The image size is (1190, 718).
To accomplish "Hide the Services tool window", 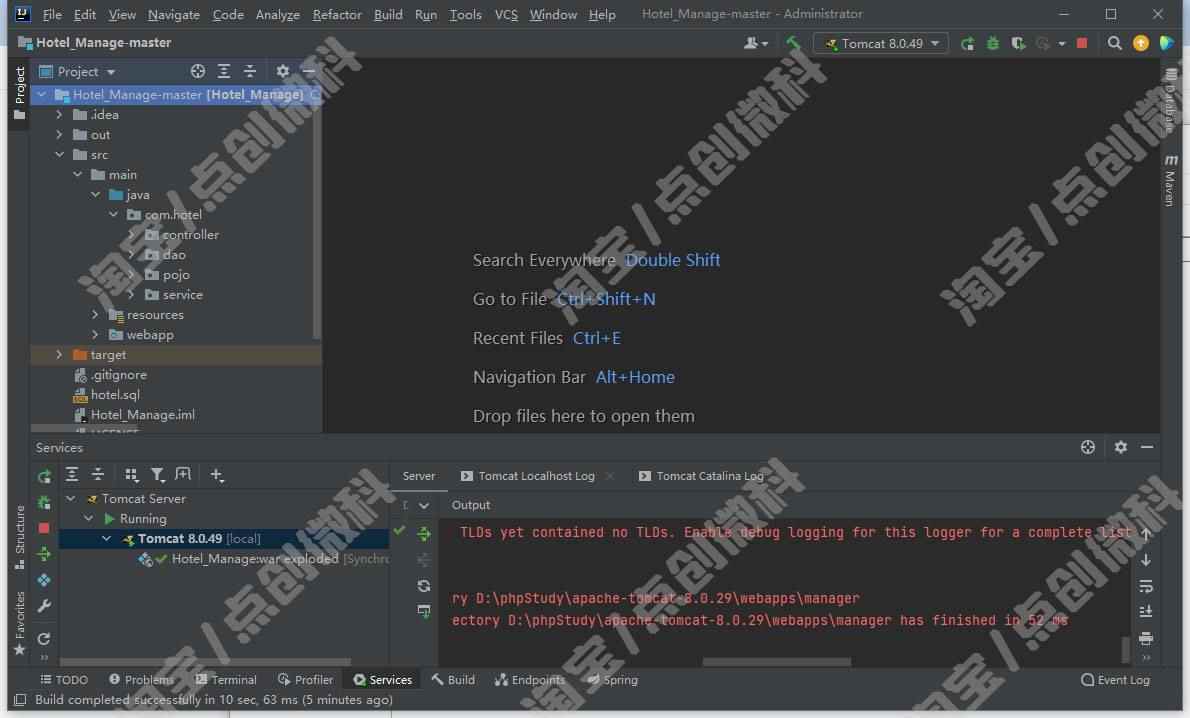I will [1147, 447].
